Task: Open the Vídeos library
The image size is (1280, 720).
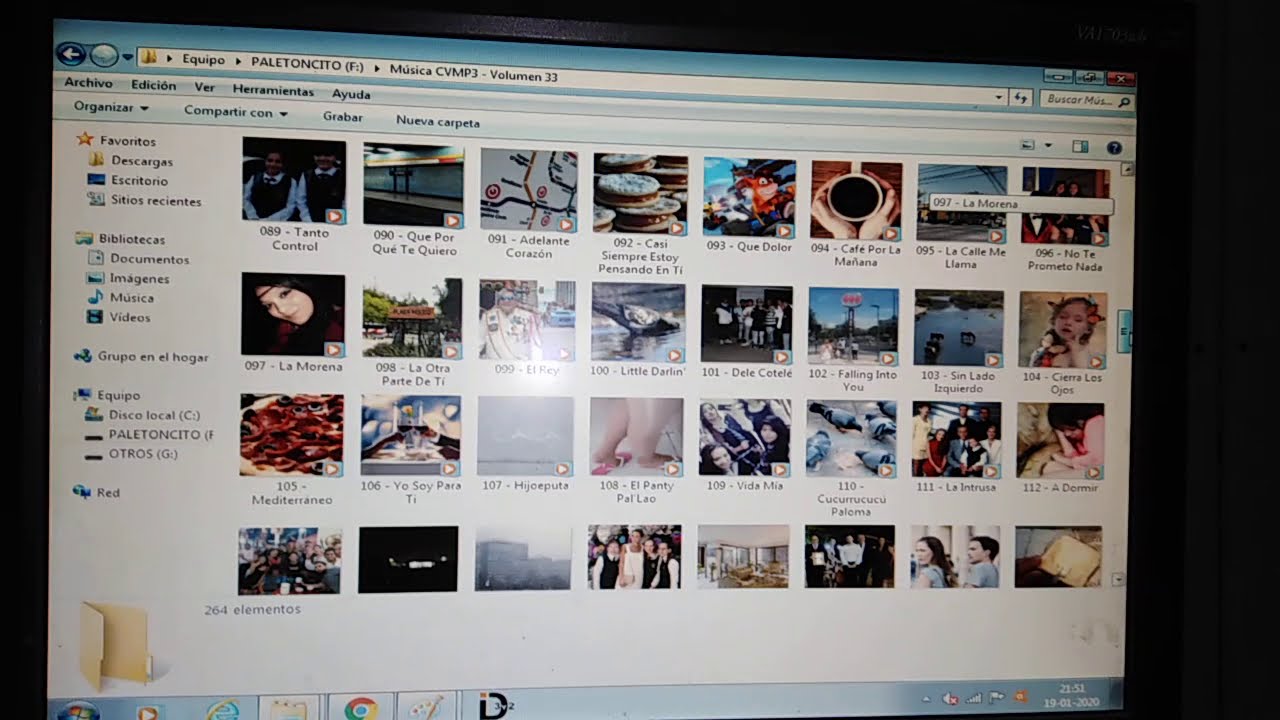Action: (x=130, y=318)
